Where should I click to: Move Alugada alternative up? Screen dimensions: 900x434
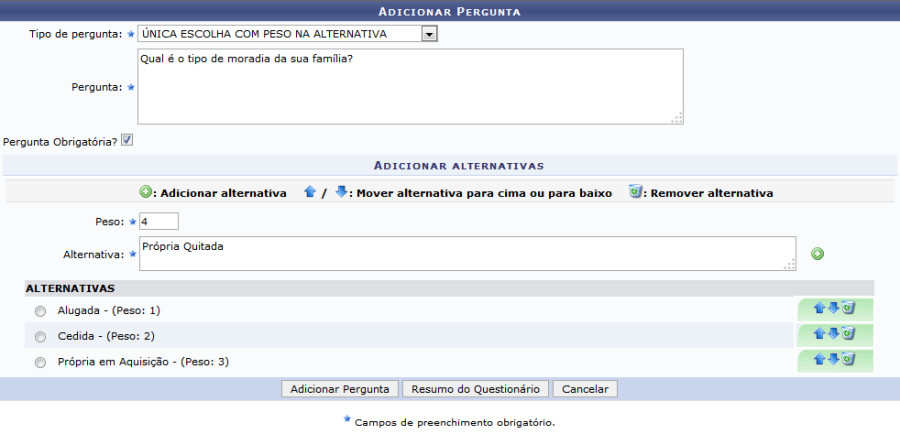coord(819,309)
